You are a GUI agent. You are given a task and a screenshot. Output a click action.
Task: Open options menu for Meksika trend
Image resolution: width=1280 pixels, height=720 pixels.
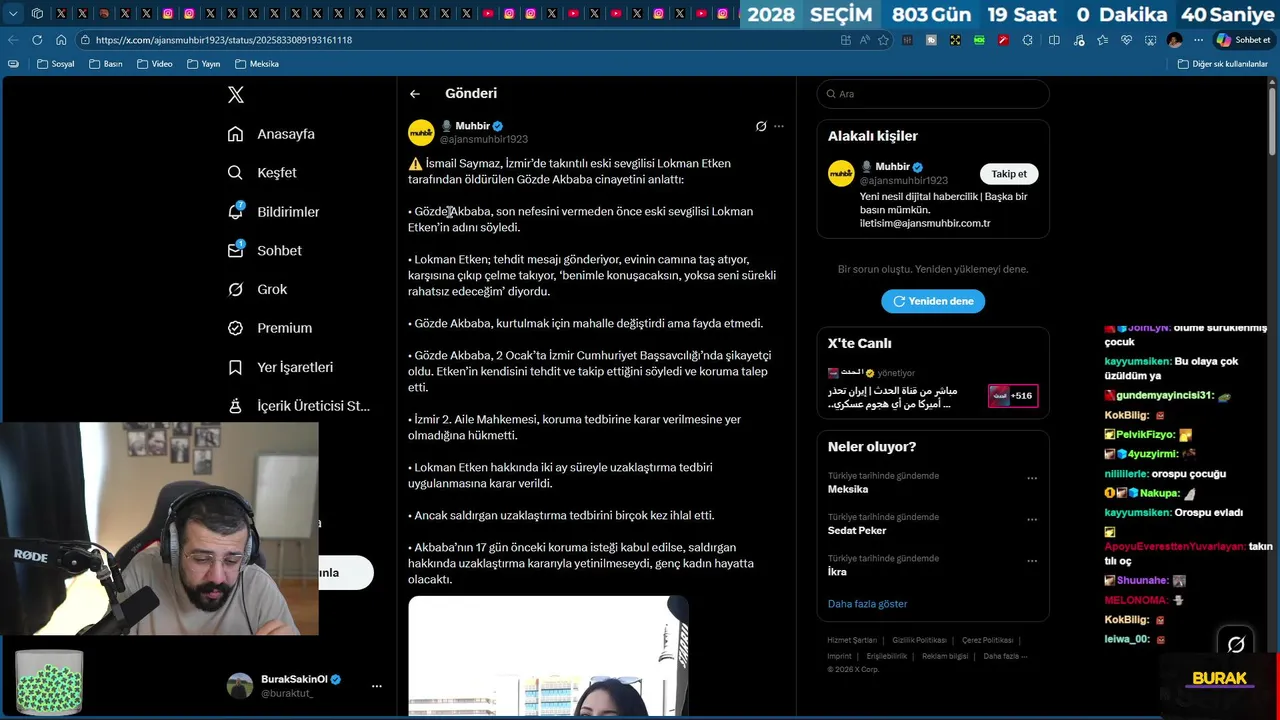click(1032, 478)
